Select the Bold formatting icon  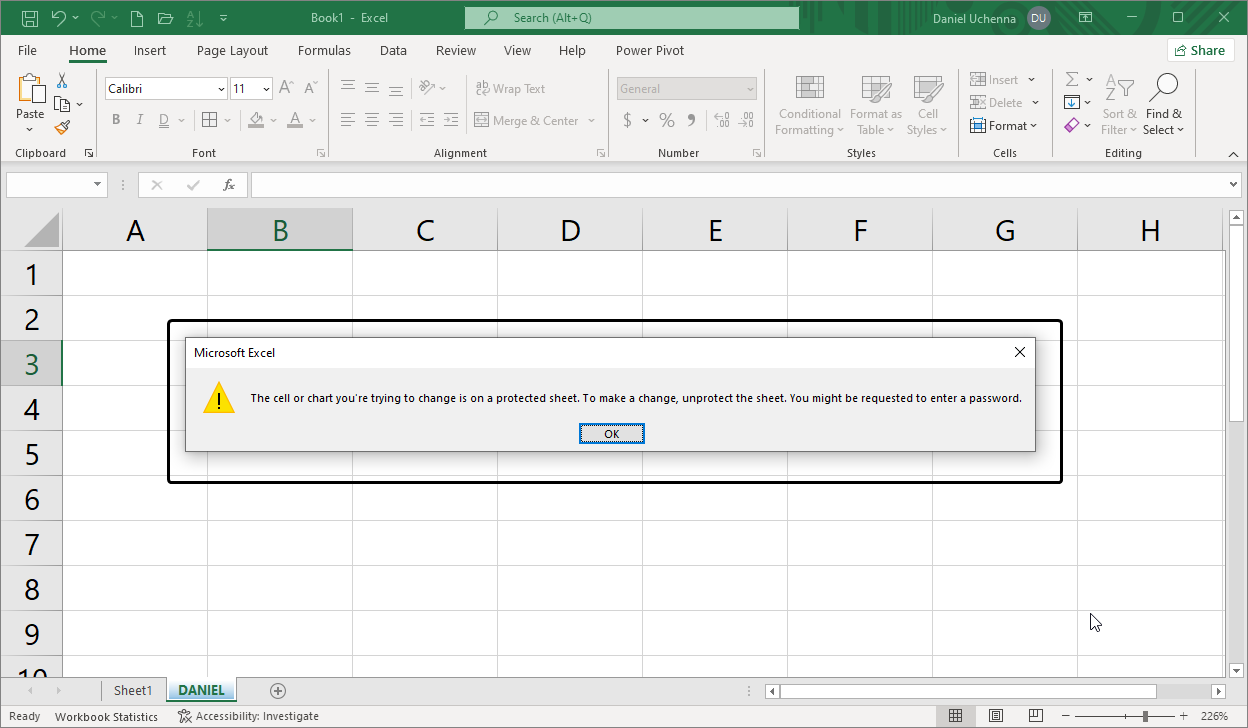[x=115, y=119]
